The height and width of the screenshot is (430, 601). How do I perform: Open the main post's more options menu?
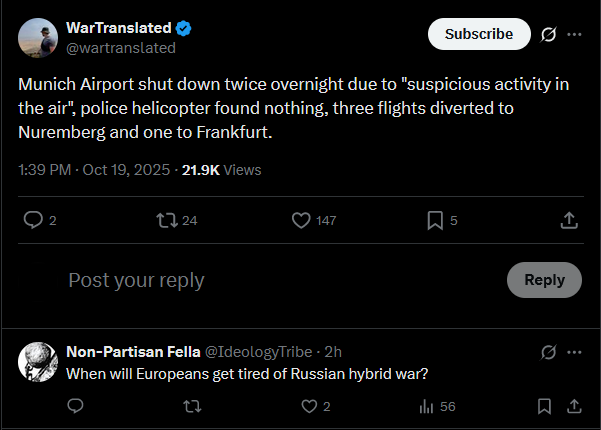click(574, 34)
